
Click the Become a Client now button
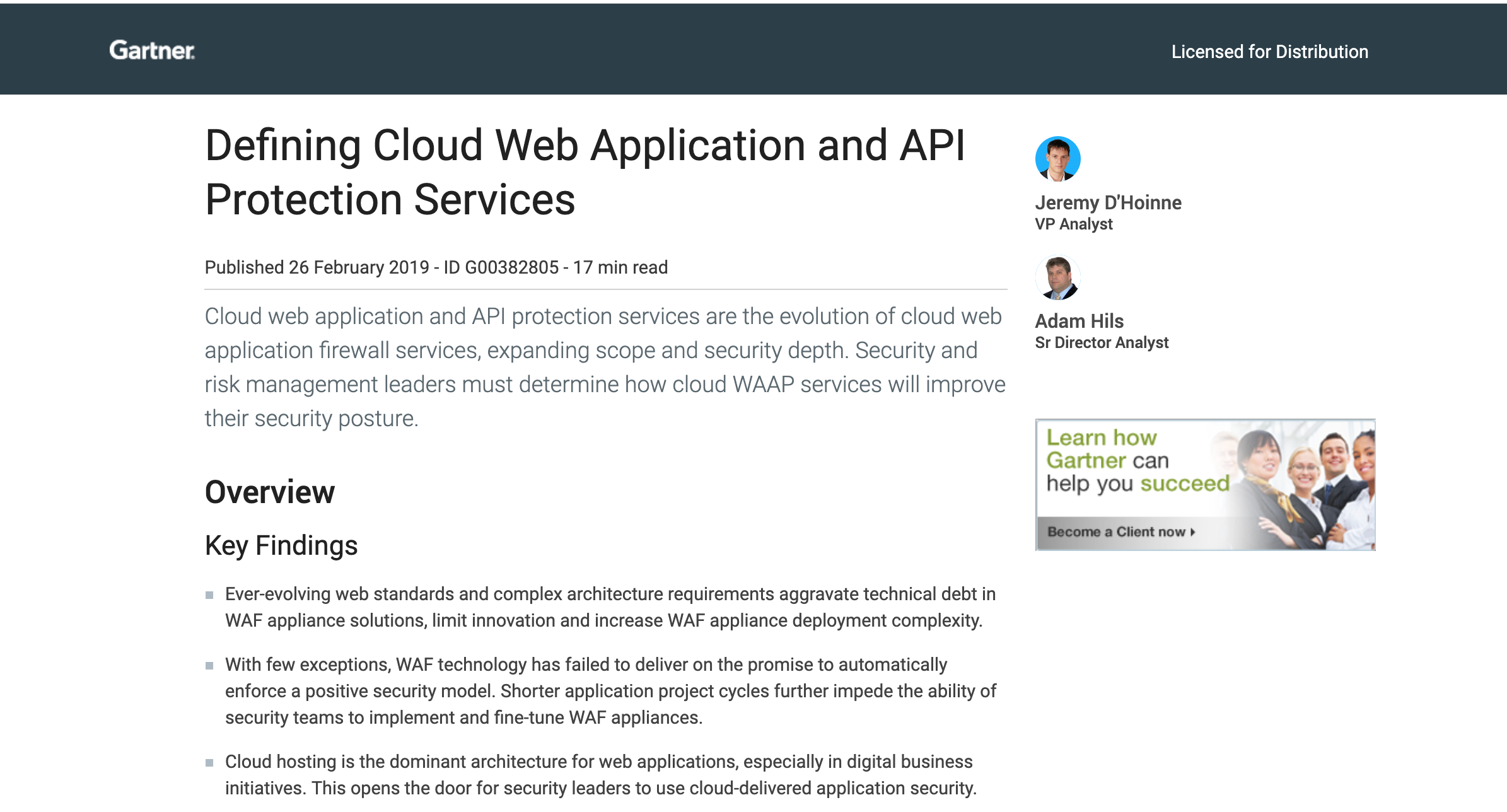[x=1120, y=531]
